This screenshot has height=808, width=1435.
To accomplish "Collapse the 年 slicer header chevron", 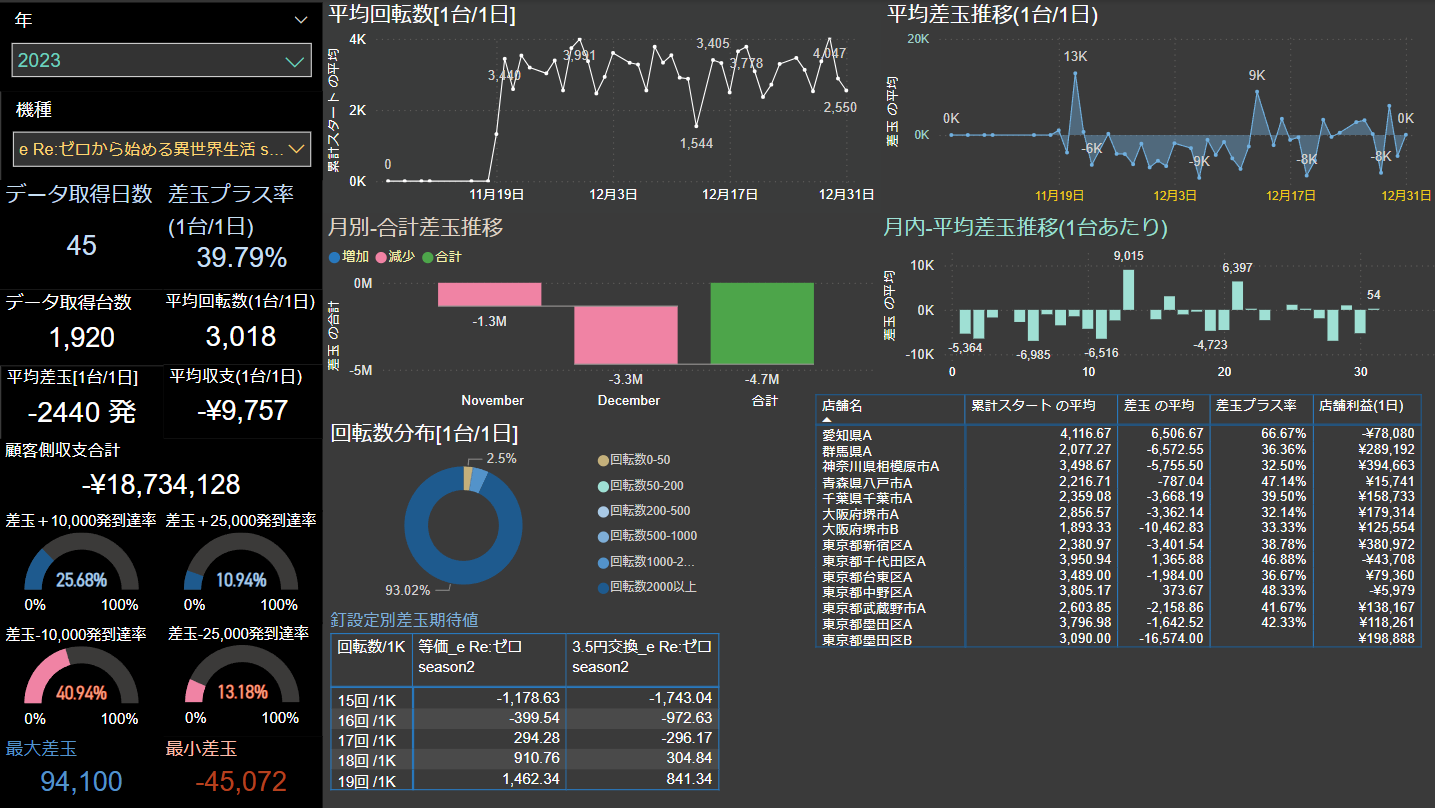I will pyautogui.click(x=301, y=20).
